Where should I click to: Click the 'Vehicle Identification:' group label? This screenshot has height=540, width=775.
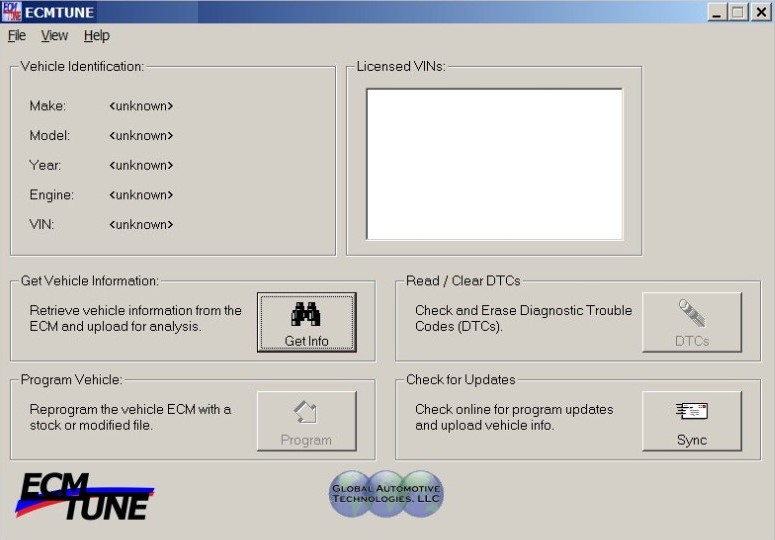[82, 66]
